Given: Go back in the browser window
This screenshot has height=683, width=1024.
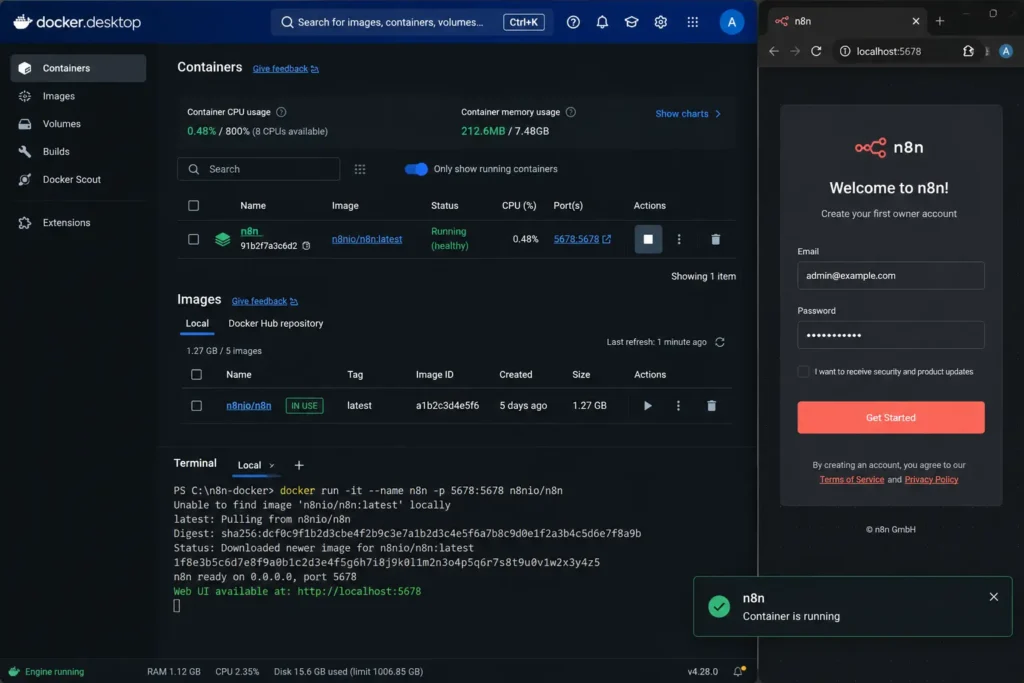Looking at the screenshot, I should 773,51.
